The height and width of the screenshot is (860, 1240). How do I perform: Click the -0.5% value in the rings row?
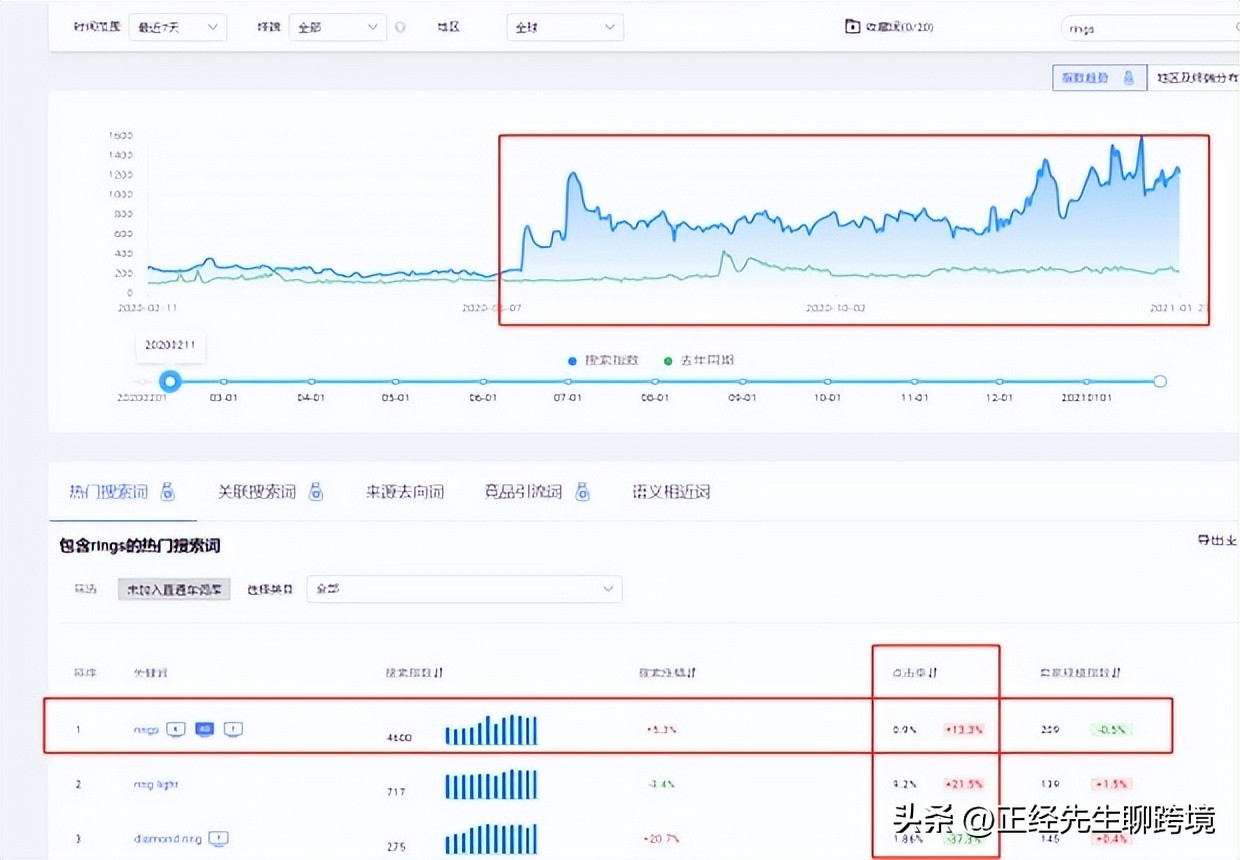coord(1111,730)
